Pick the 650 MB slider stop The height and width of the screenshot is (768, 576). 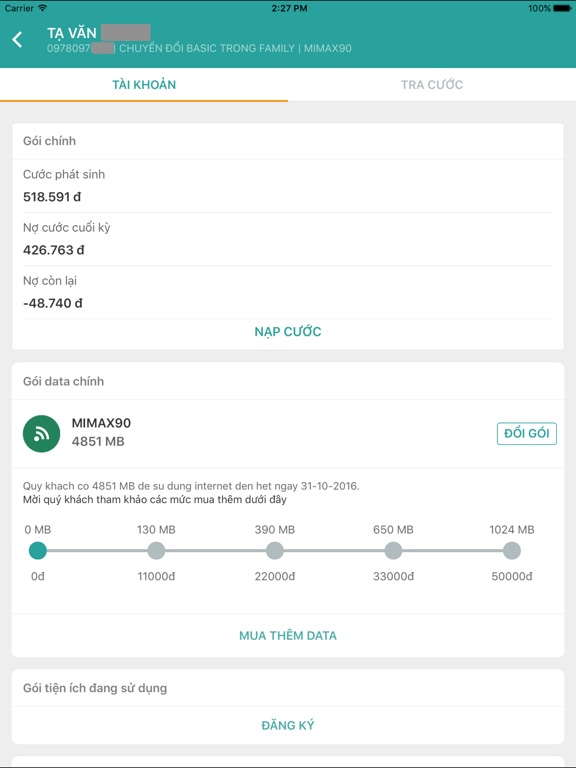(x=393, y=551)
